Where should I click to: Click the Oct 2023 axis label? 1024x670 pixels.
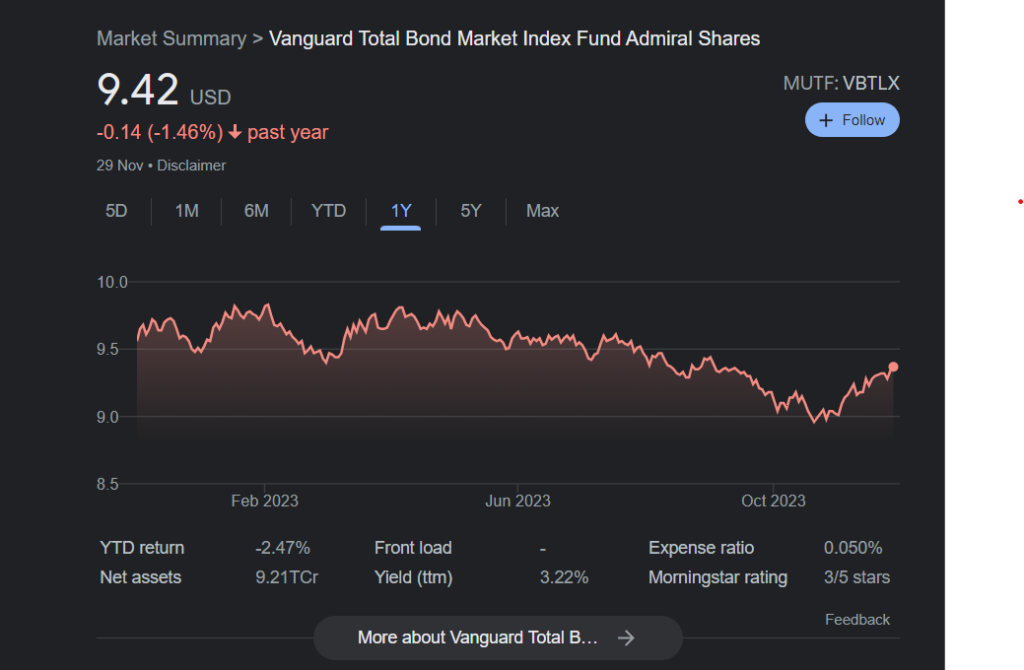click(x=773, y=501)
